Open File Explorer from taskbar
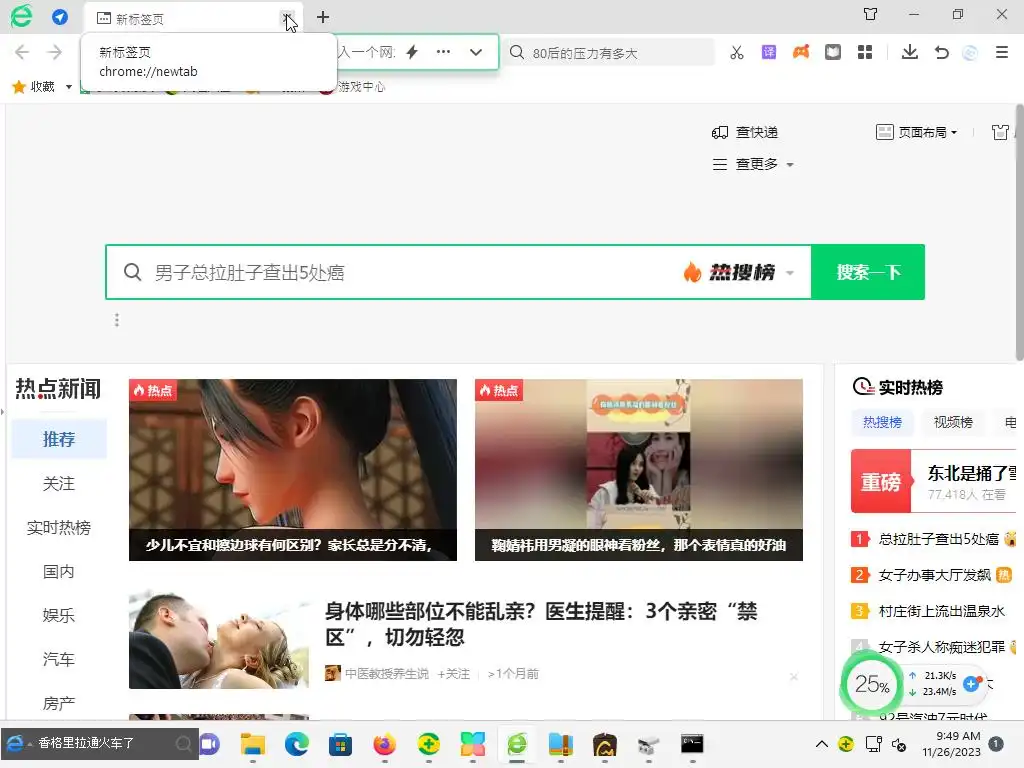This screenshot has height=768, width=1024. [253, 744]
